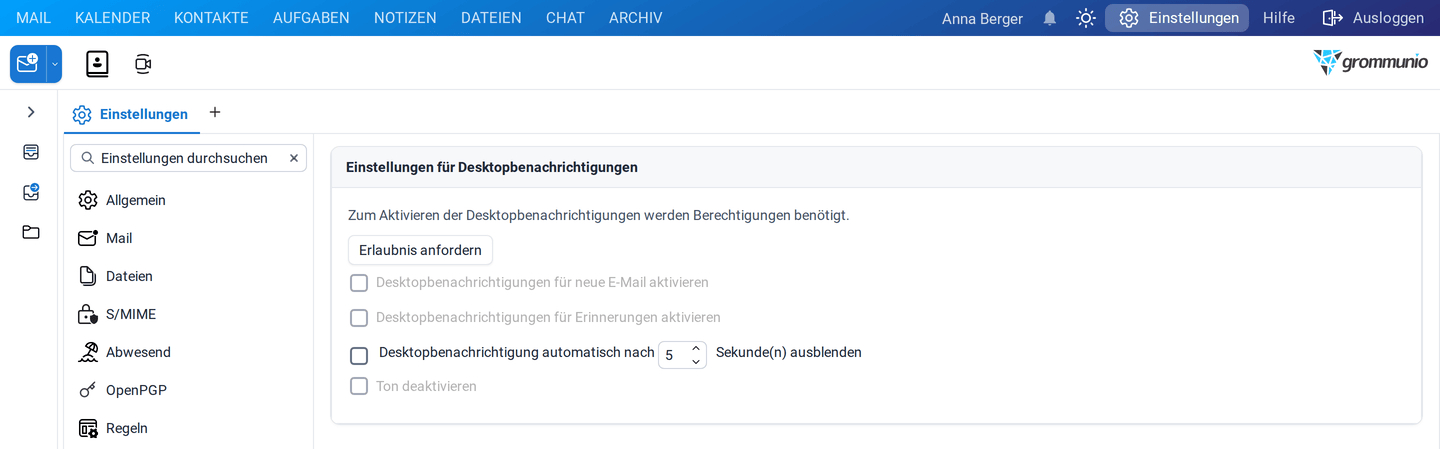Go to AUFGABEN

(311, 18)
